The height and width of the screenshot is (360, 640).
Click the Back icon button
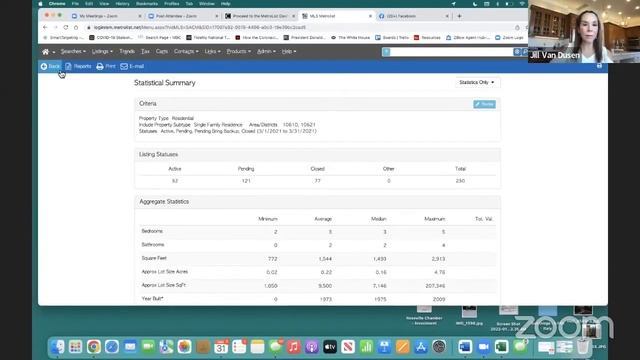pos(50,66)
